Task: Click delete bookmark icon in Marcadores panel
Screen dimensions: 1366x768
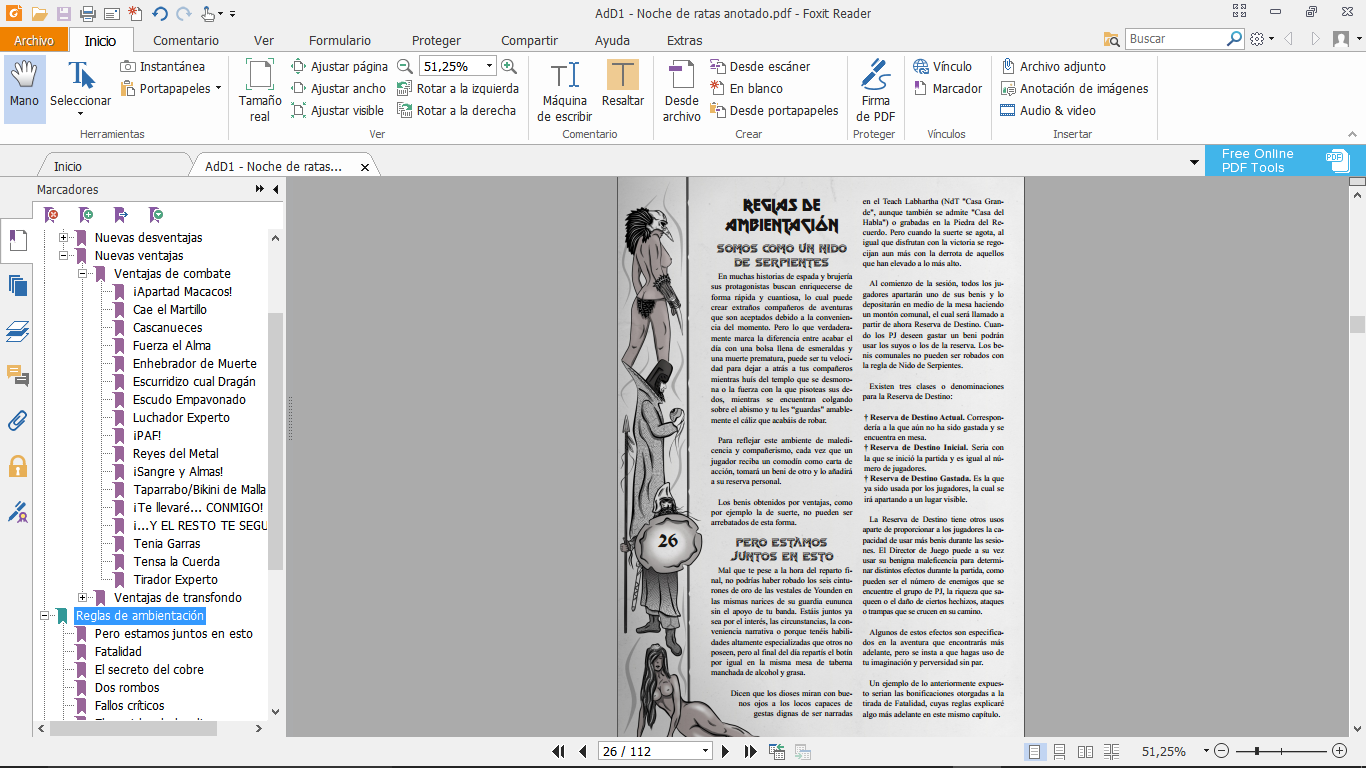Action: pos(52,214)
